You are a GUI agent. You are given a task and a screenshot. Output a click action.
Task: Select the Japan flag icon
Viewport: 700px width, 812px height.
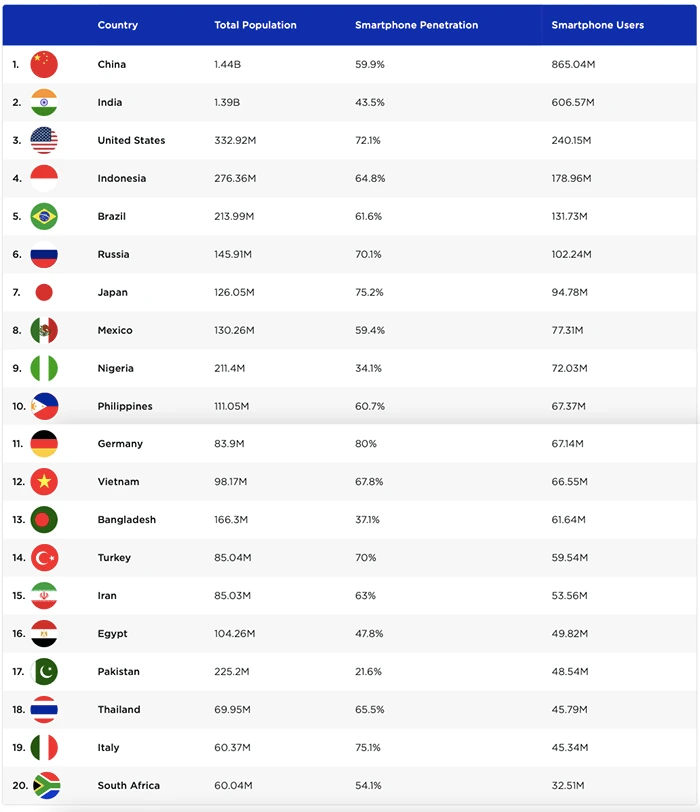(x=44, y=292)
